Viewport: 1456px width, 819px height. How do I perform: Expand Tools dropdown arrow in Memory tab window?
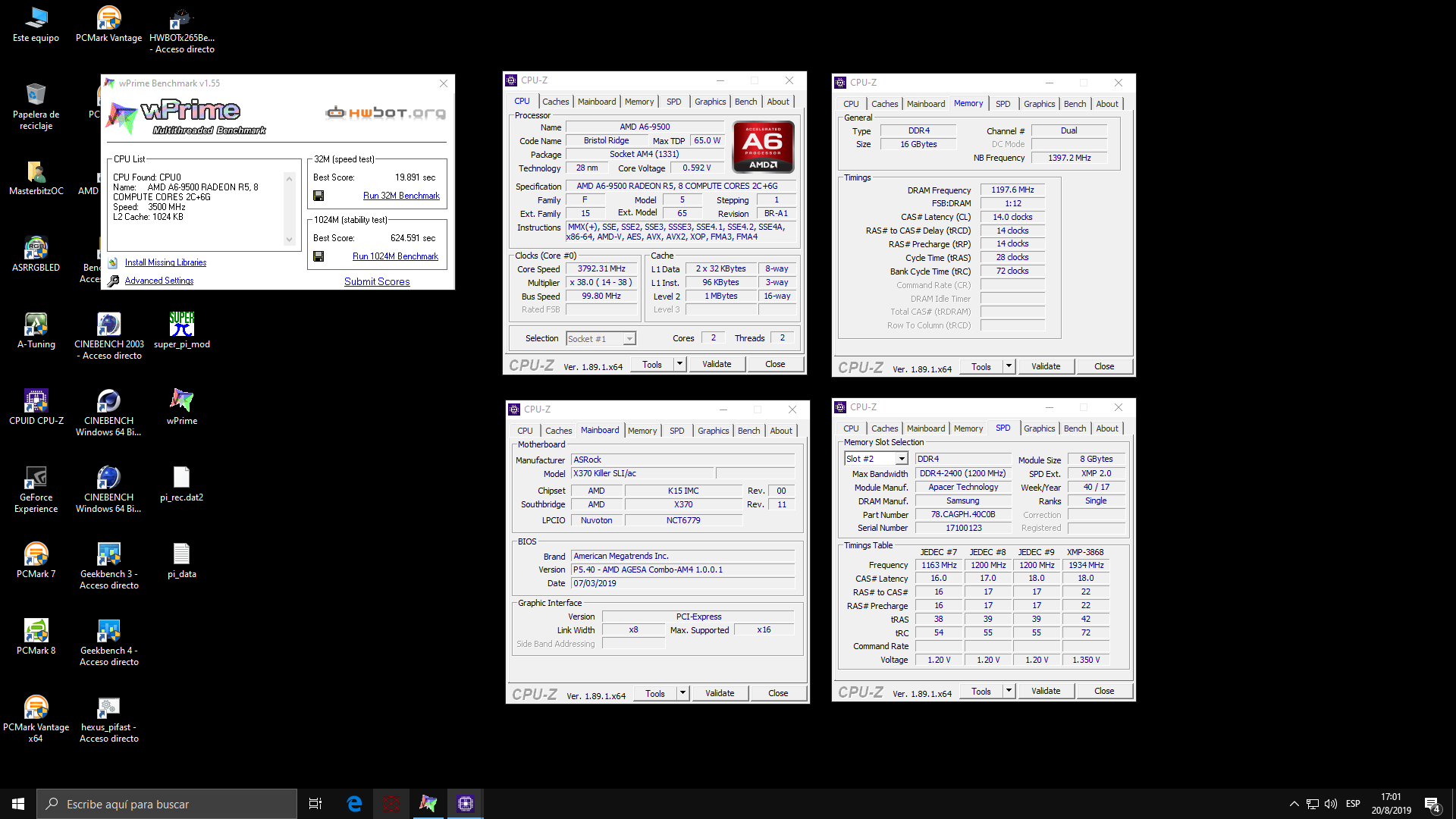tap(1009, 367)
